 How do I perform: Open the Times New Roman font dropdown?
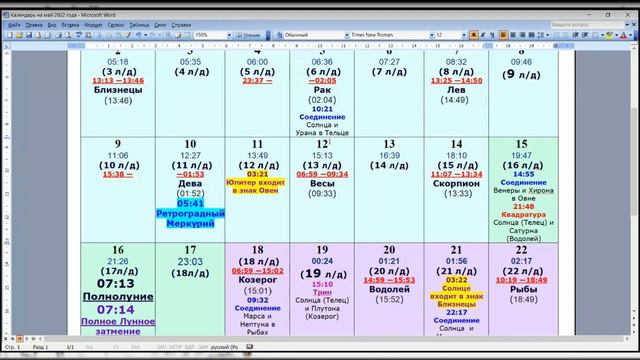click(432, 35)
